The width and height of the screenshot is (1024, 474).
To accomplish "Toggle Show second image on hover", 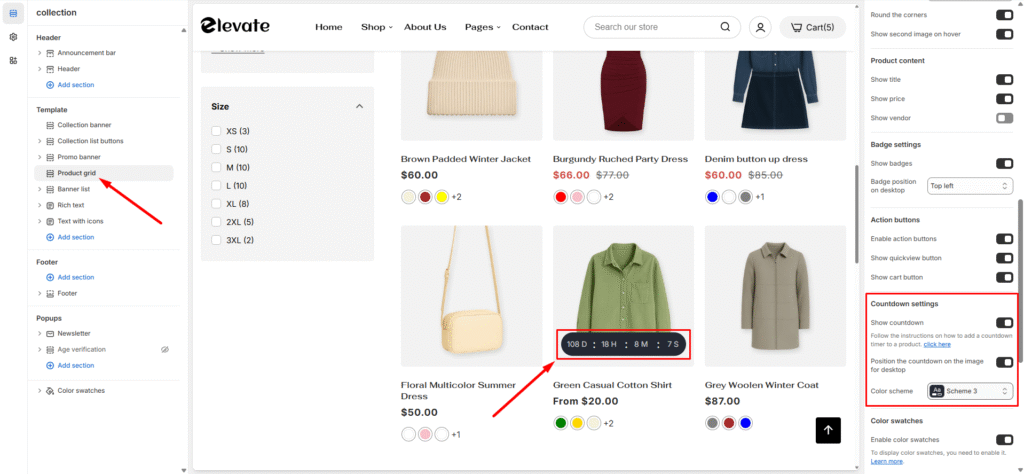I will (1004, 34).
